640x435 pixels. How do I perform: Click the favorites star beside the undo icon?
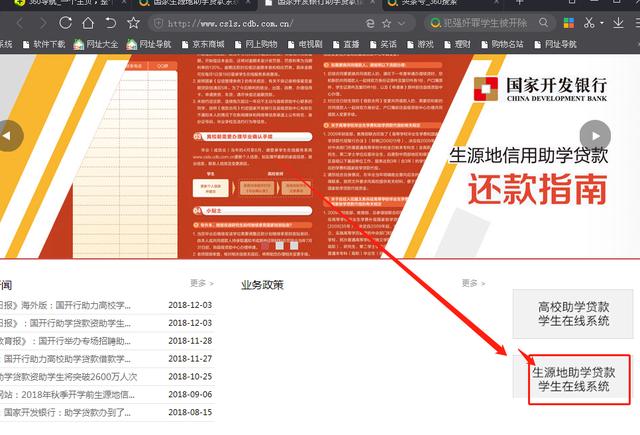[133, 23]
